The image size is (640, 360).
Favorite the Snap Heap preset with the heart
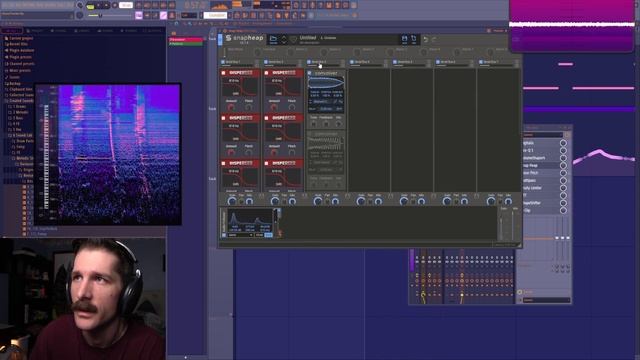(293, 39)
